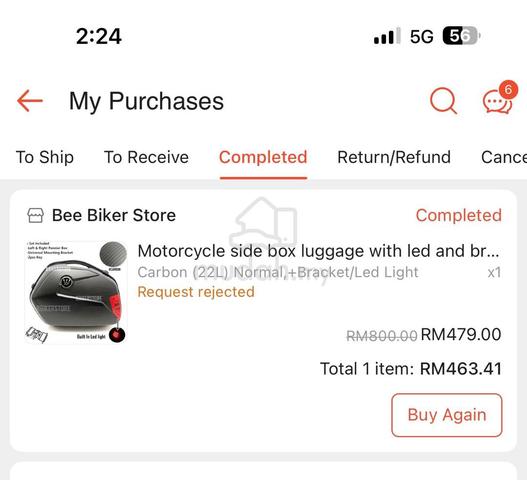
Task: Open the motorcycle side box product thumbnail
Action: [76, 292]
